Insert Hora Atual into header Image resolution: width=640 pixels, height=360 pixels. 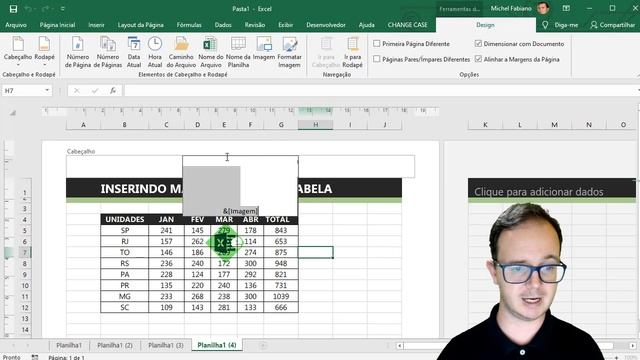pyautogui.click(x=155, y=52)
